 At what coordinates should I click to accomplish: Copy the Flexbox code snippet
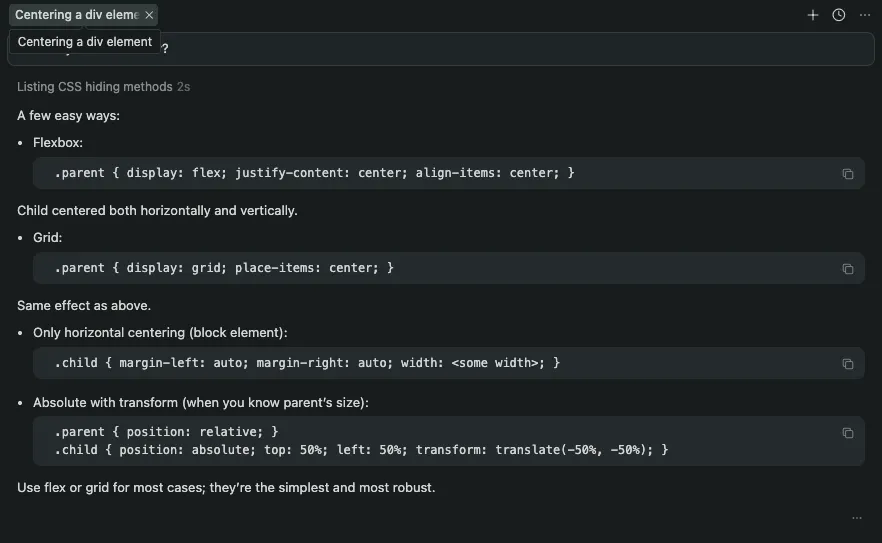point(847,174)
